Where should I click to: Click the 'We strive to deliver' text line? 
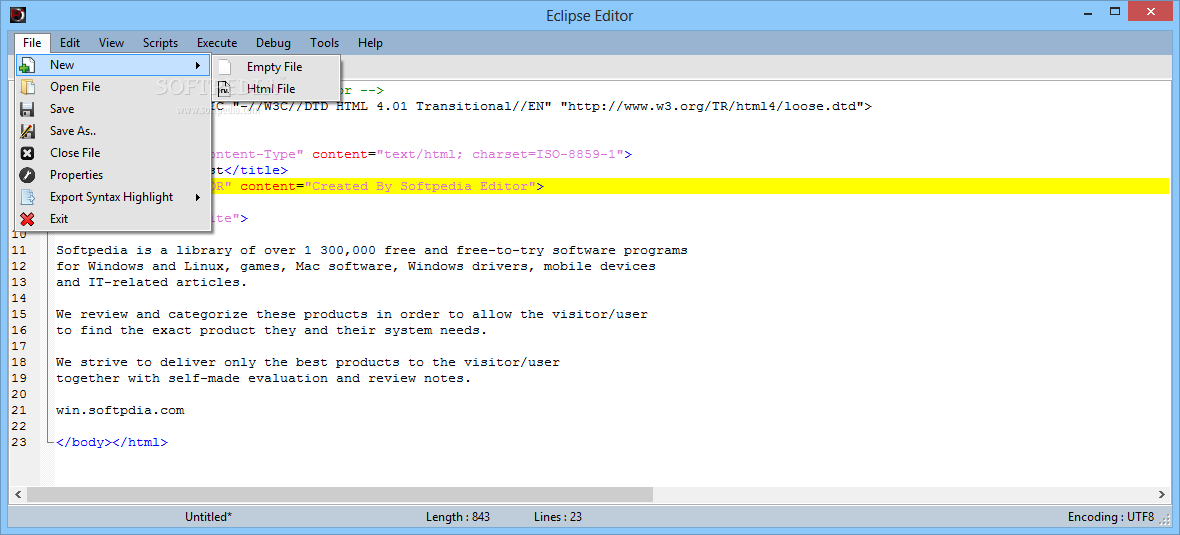click(308, 362)
